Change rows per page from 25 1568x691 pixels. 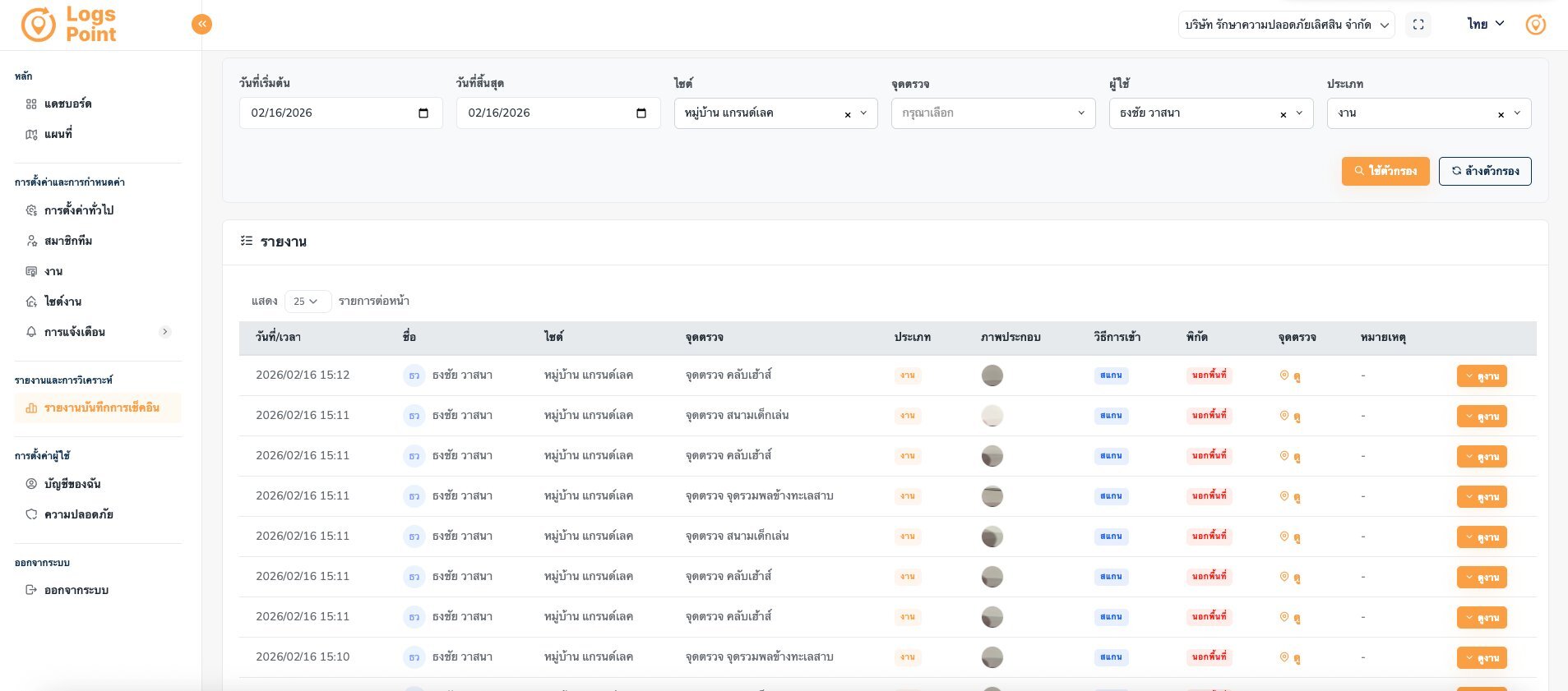click(307, 302)
